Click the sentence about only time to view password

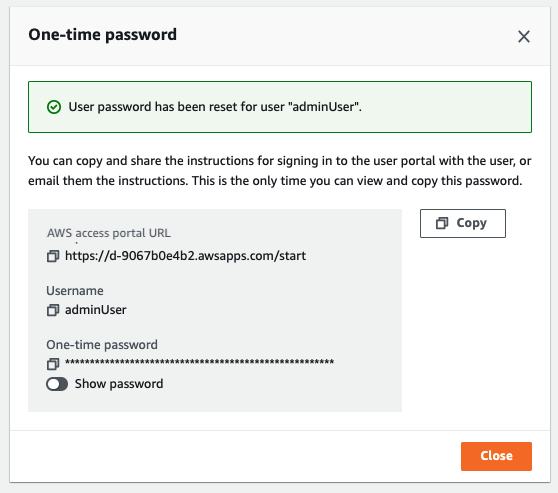click(x=357, y=181)
